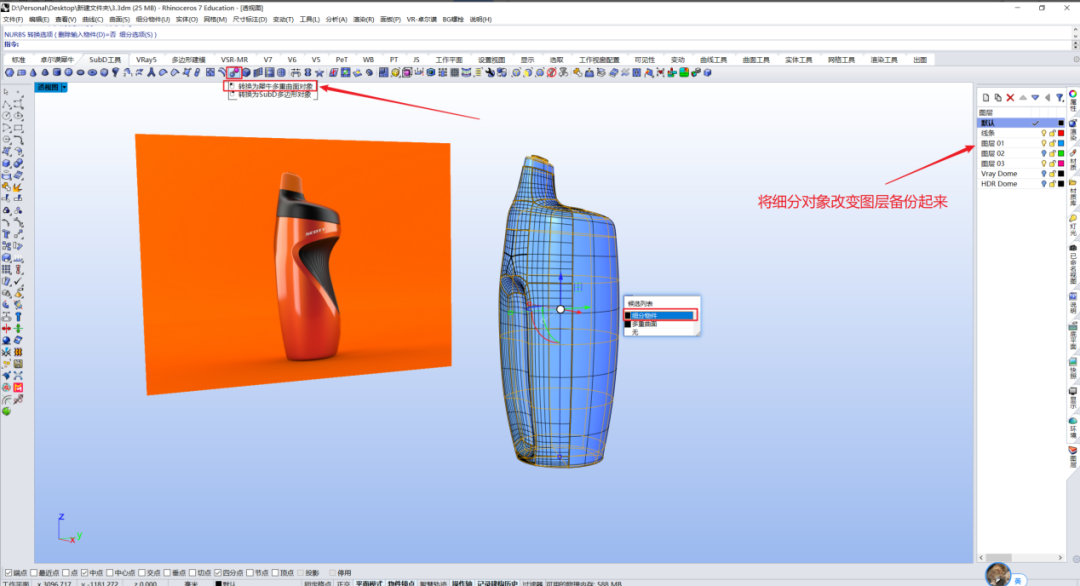The image size is (1080, 586).
Task: Enable the 交点 osnap checkbox
Action: [142, 573]
